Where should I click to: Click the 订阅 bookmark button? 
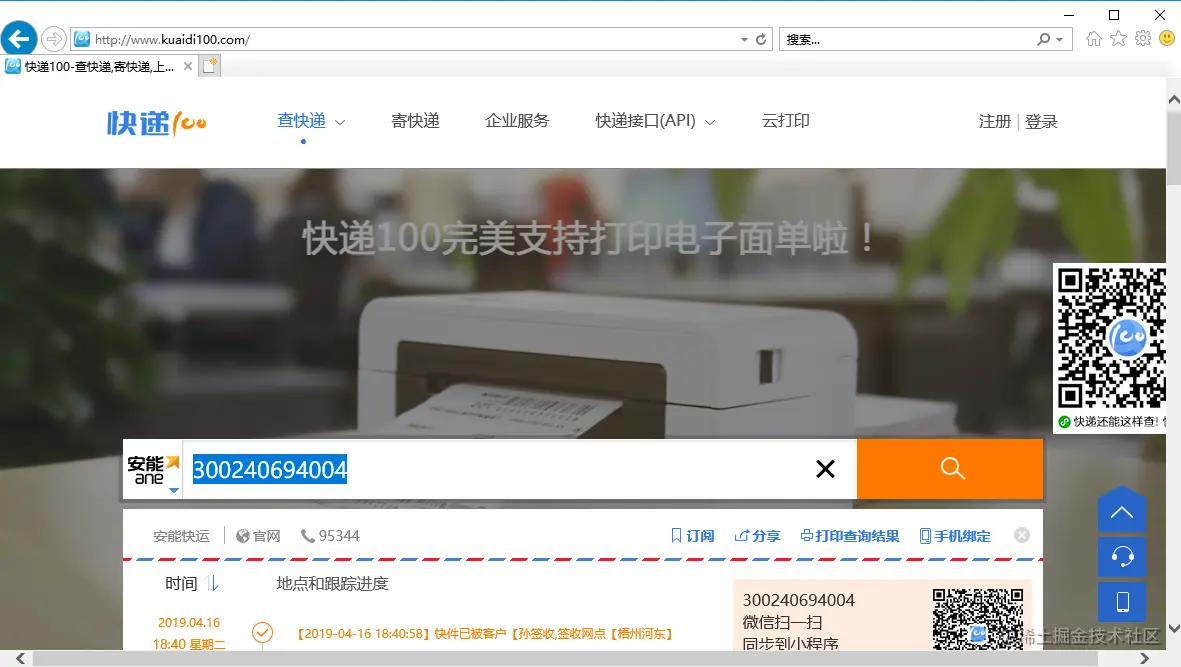692,536
